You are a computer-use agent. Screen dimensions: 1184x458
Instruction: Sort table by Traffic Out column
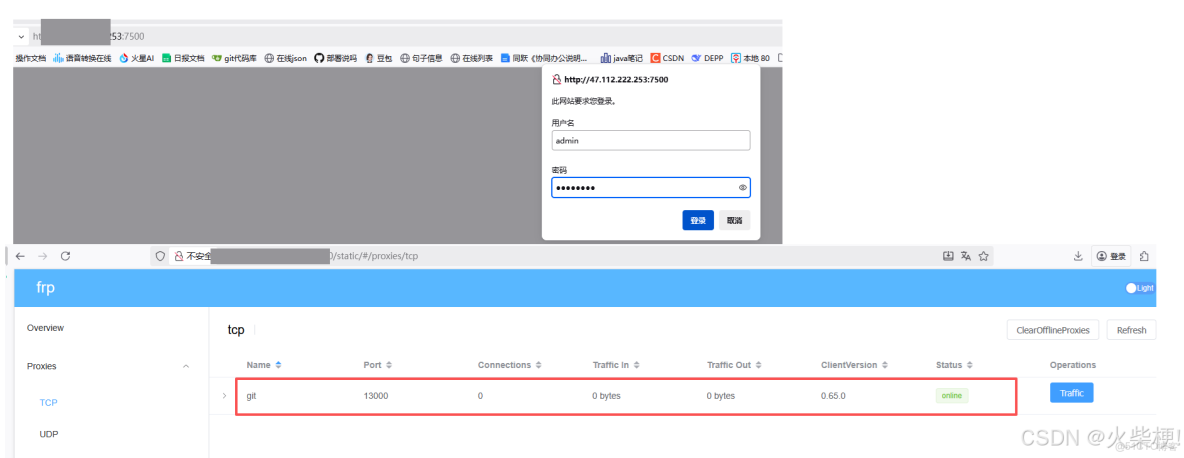point(734,365)
